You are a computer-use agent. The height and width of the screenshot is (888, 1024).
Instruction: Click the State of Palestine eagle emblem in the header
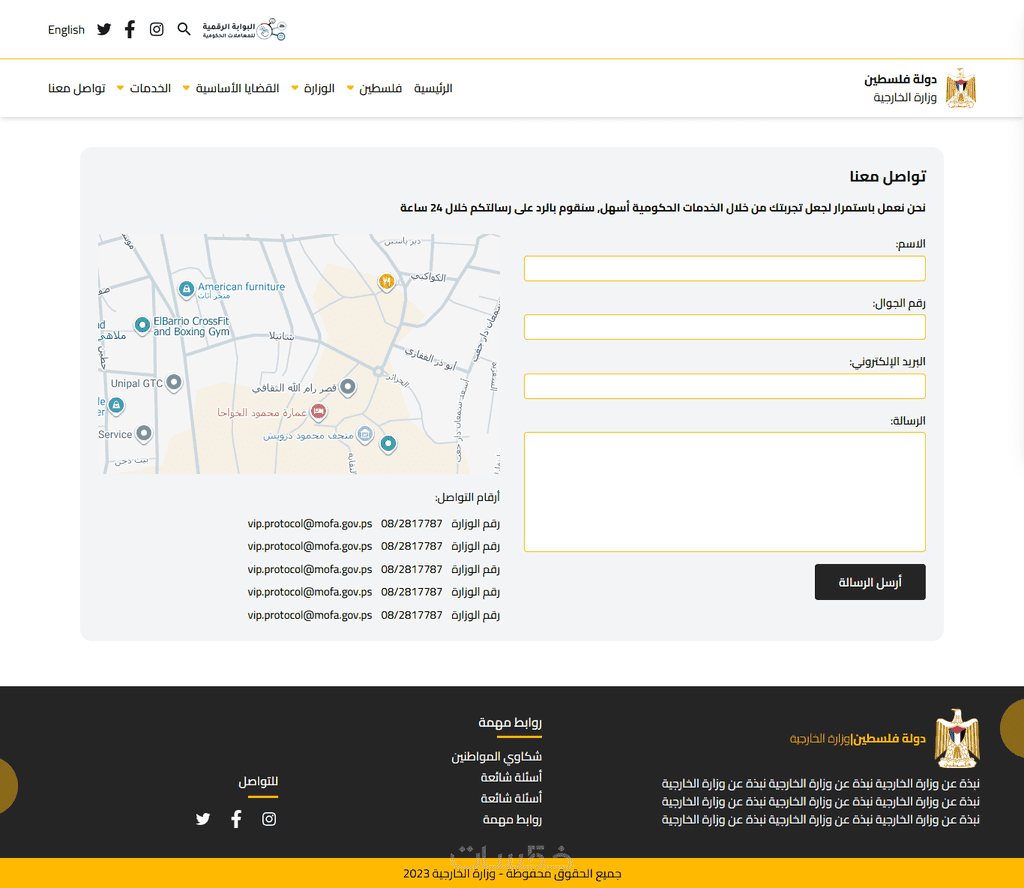point(960,88)
